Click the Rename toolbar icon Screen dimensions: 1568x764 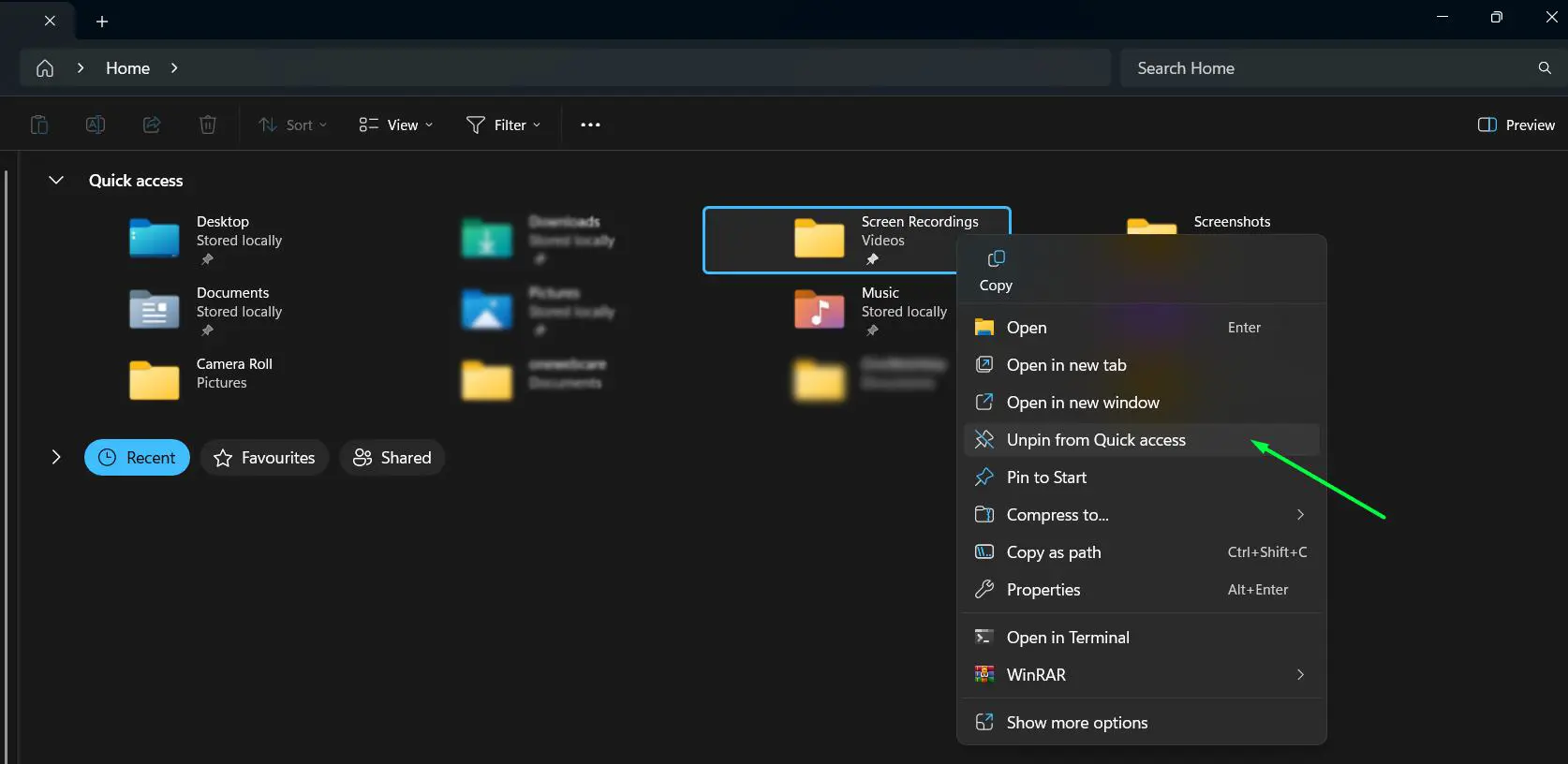point(96,125)
